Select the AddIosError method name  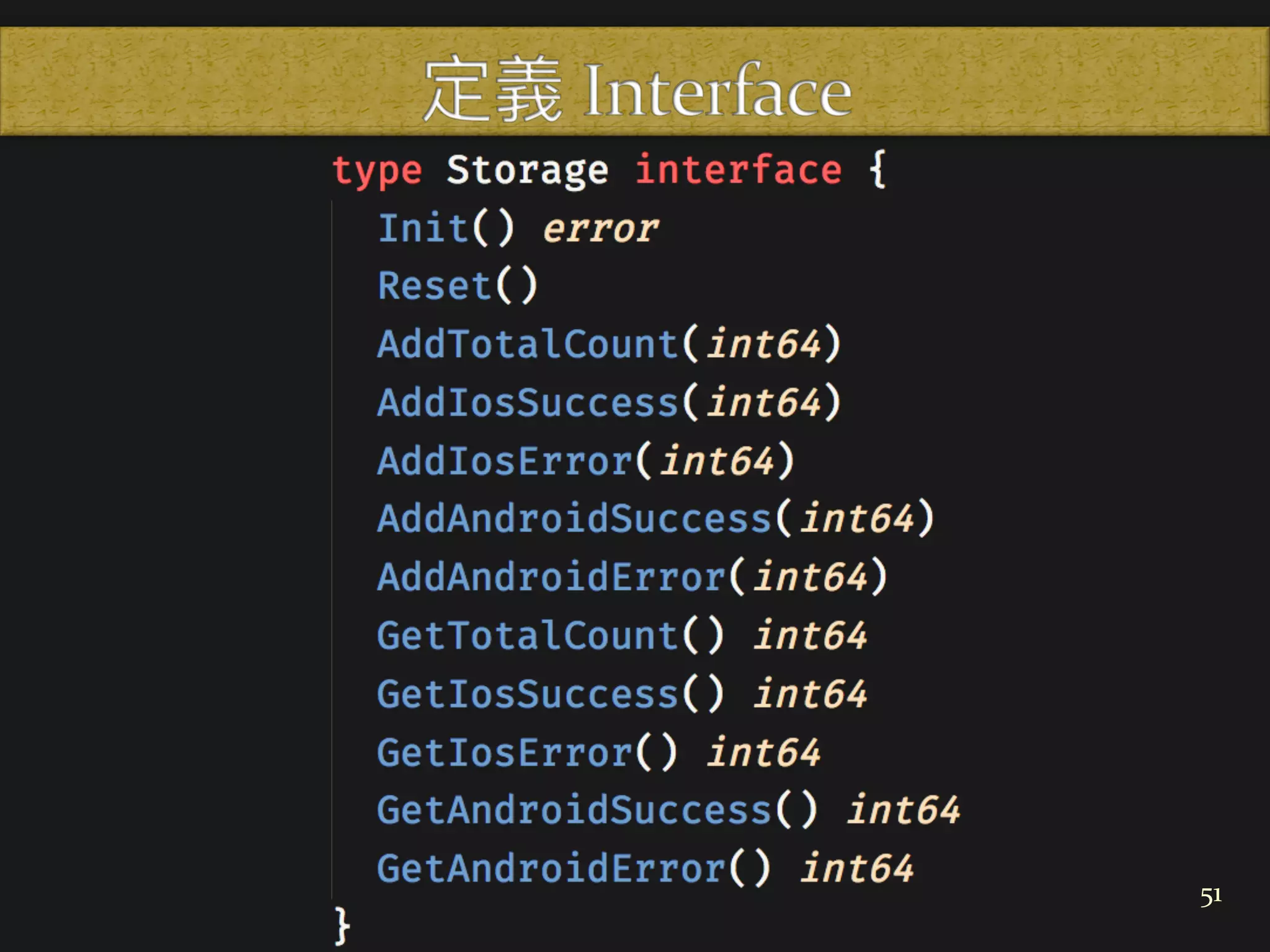[504, 461]
